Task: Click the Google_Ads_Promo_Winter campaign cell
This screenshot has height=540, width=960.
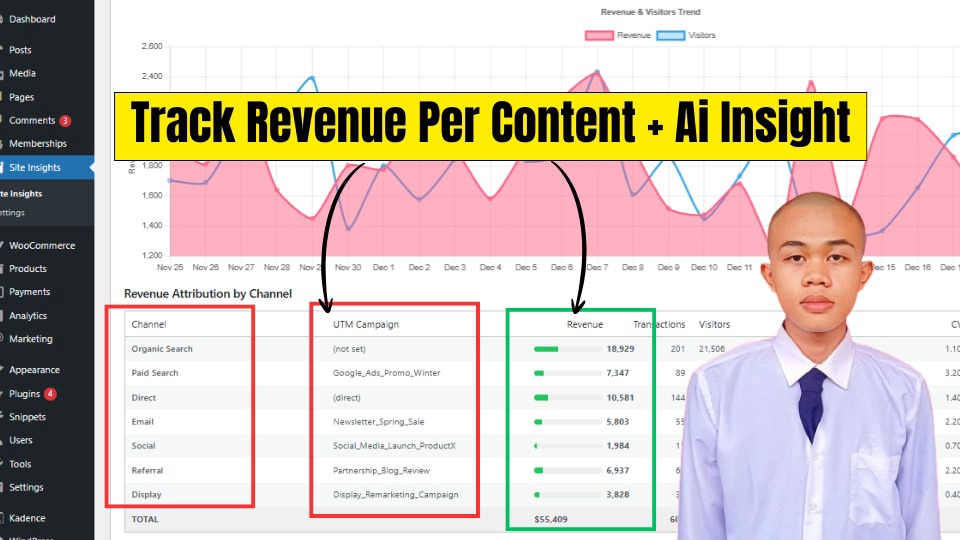Action: pos(386,373)
